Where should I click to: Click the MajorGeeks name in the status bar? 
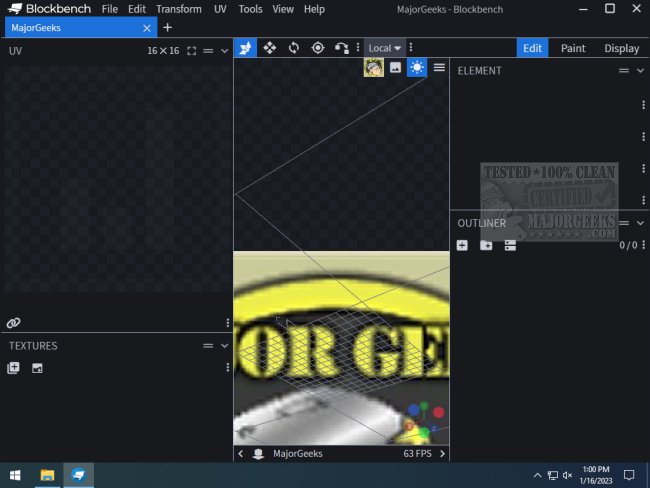(298, 454)
